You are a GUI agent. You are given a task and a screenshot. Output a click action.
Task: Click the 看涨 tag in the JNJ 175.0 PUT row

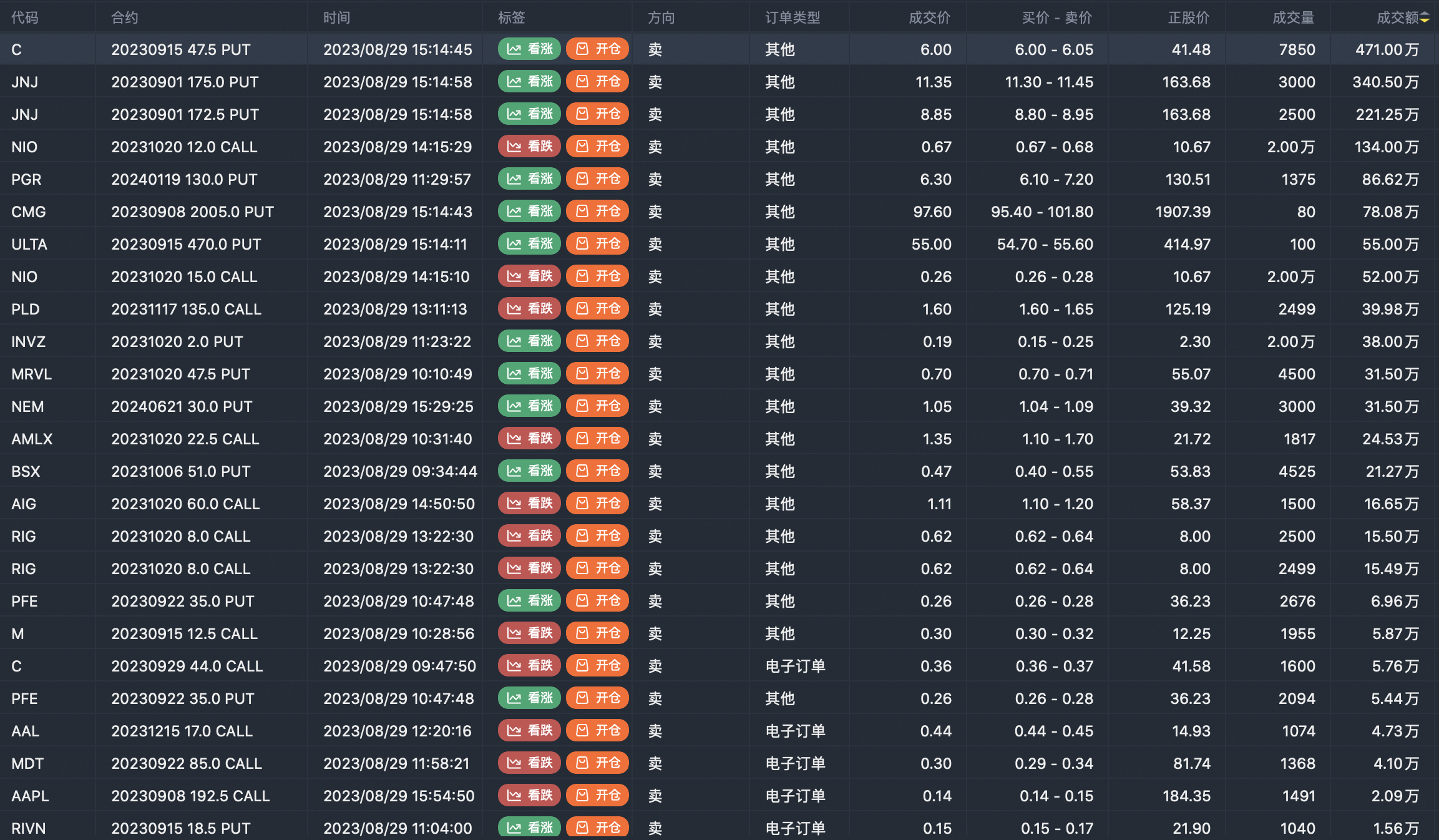click(529, 82)
